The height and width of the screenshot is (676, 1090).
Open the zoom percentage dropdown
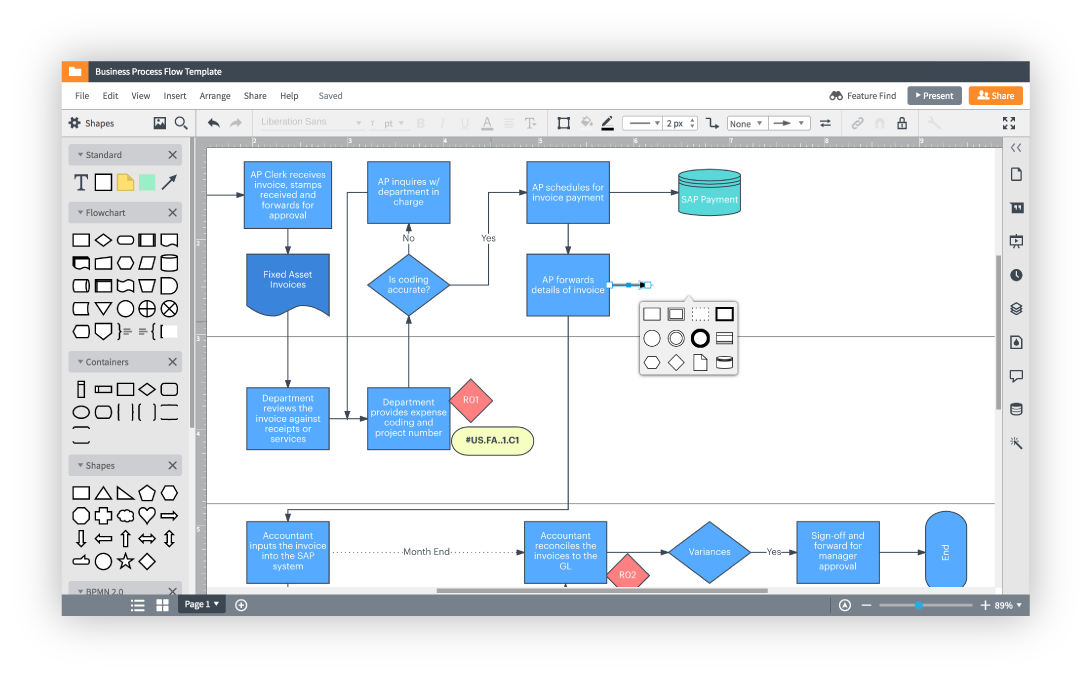(x=1008, y=605)
